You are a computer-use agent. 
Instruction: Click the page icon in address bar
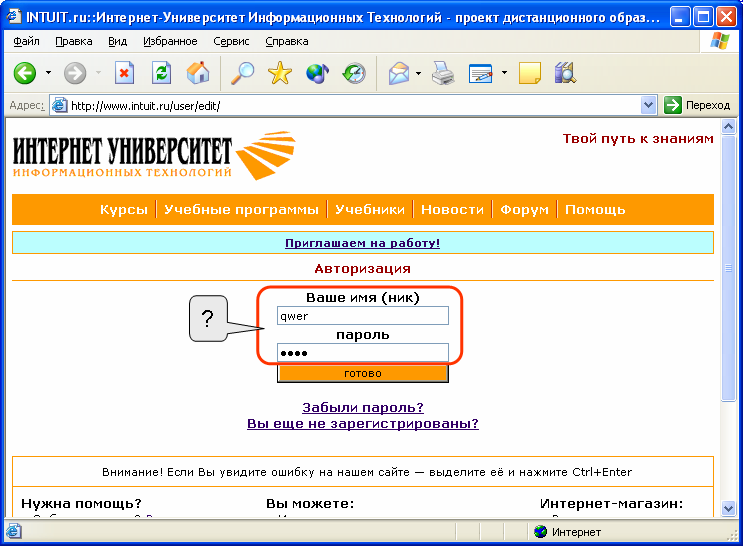59,105
